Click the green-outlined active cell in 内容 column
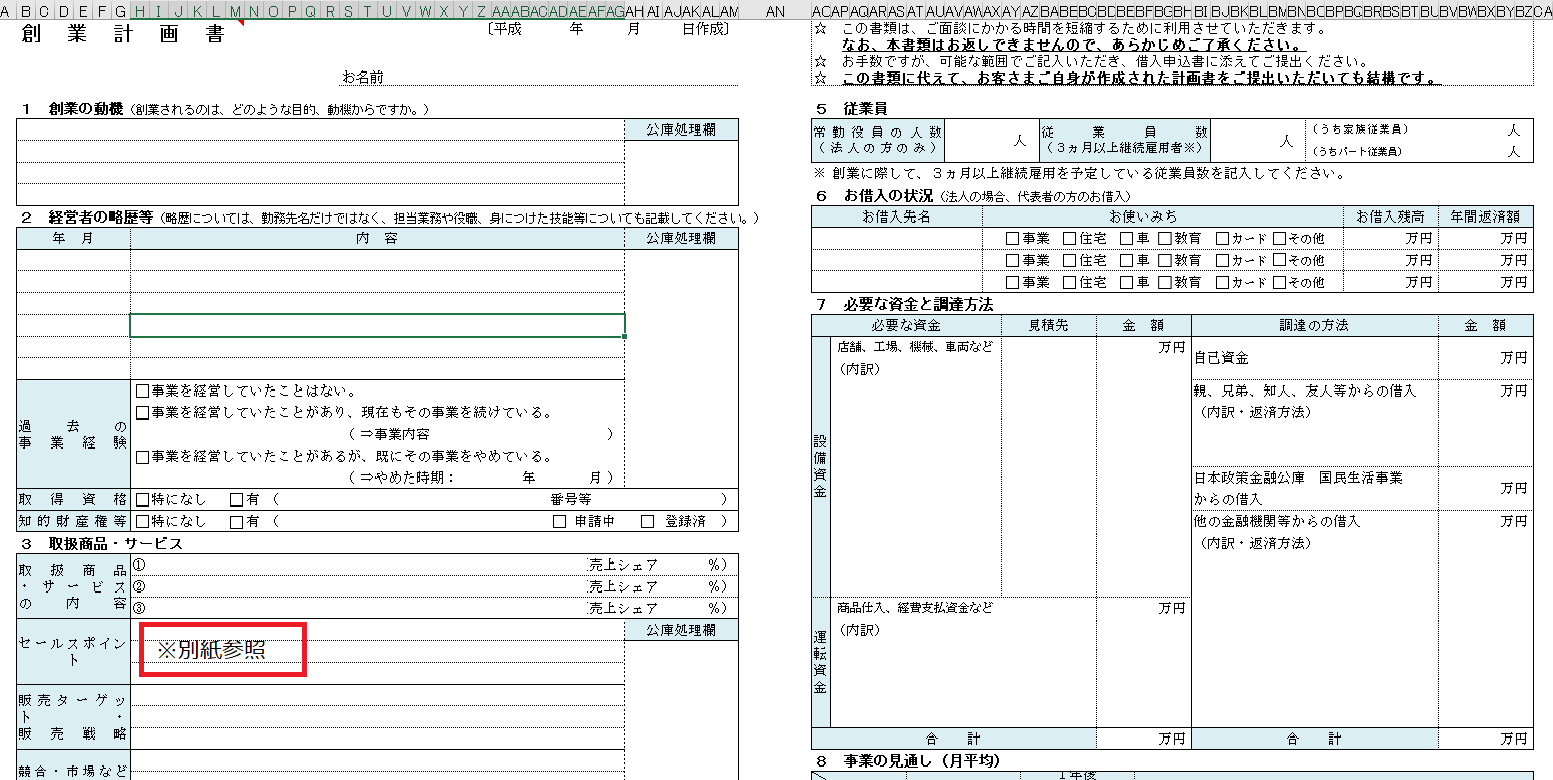This screenshot has width=1553, height=780. 377,326
